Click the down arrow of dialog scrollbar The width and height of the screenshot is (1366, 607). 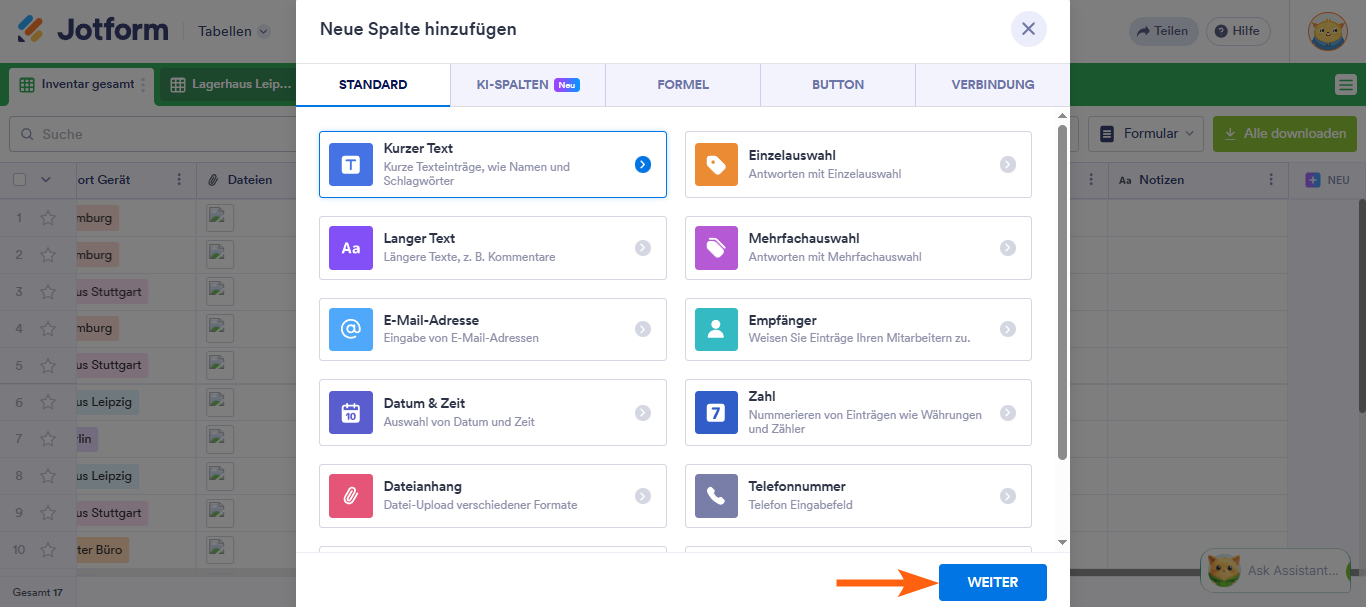tap(1062, 542)
